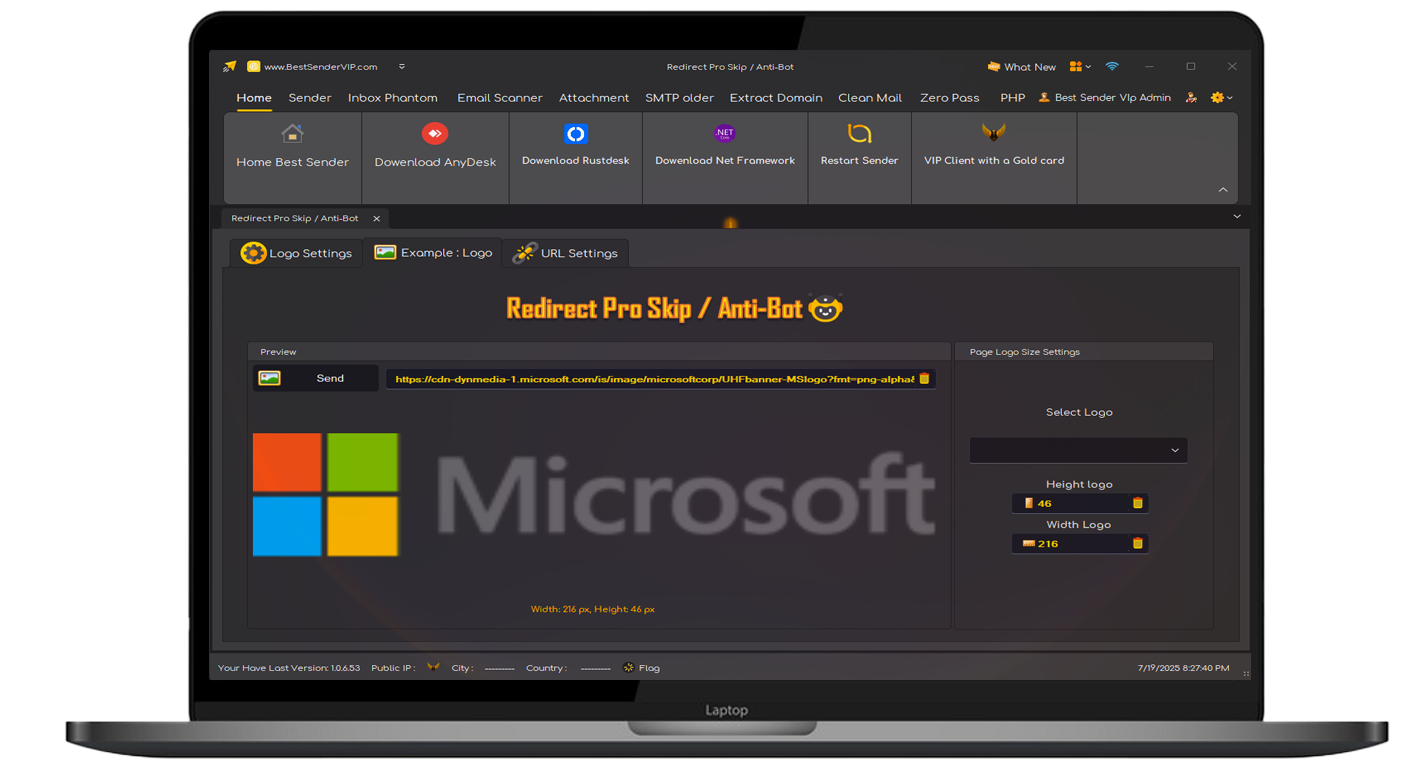This screenshot has width=1424, height=780.
Task: Click the paper plane app logo icon
Action: tap(230, 67)
